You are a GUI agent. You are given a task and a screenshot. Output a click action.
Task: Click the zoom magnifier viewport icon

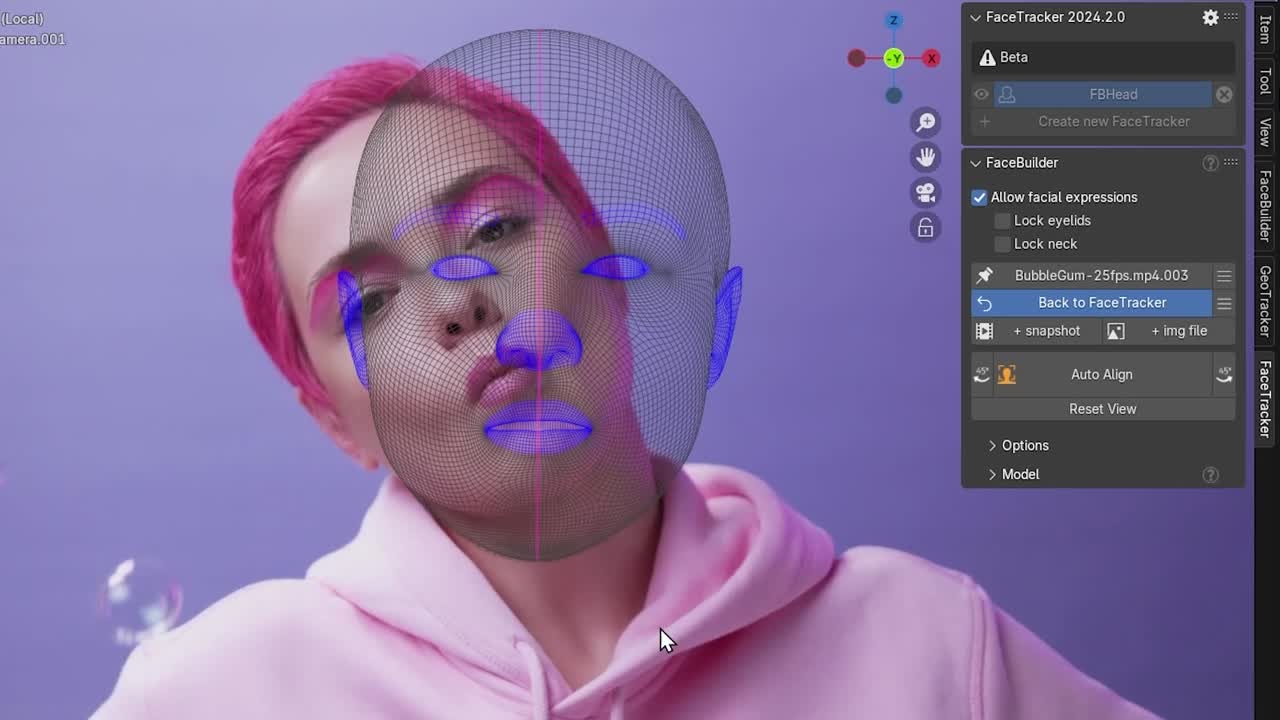926,122
